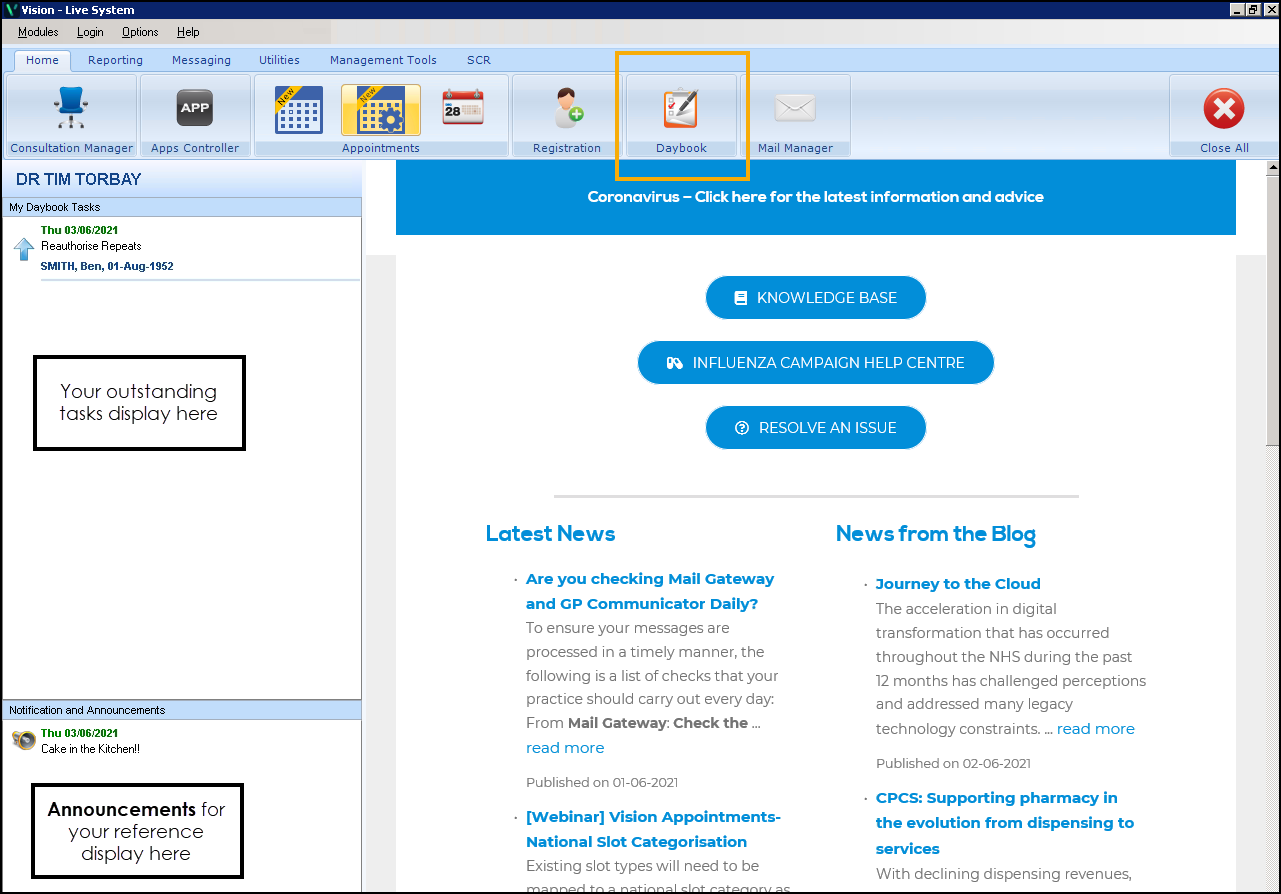This screenshot has height=894, width=1281.
Task: Open the Coronavirus latest information banner
Action: [815, 197]
